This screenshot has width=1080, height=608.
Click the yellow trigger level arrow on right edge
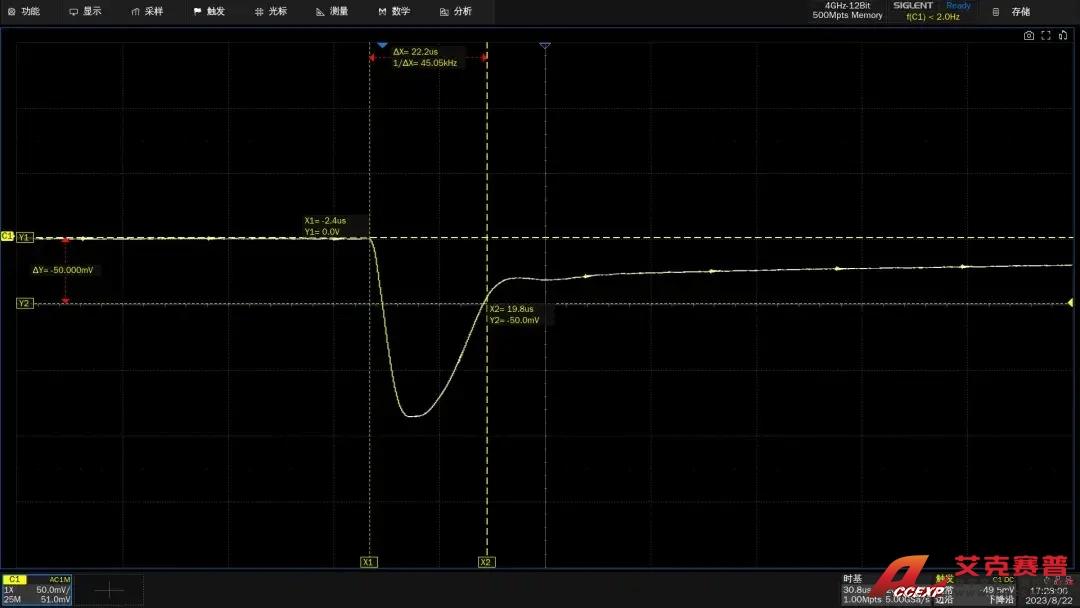[x=1070, y=302]
